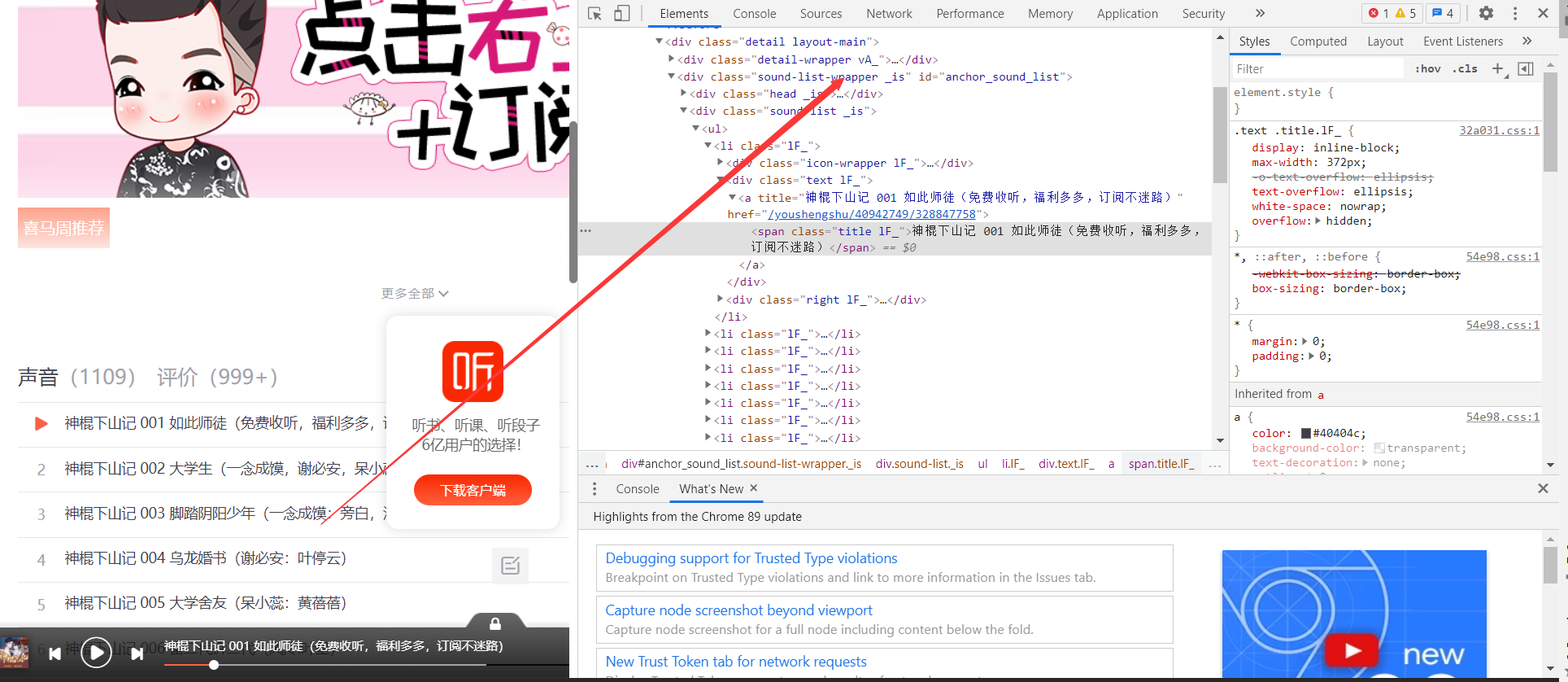Open the drawer three-dot menu
Screen dimensions: 1568x682
click(x=595, y=488)
